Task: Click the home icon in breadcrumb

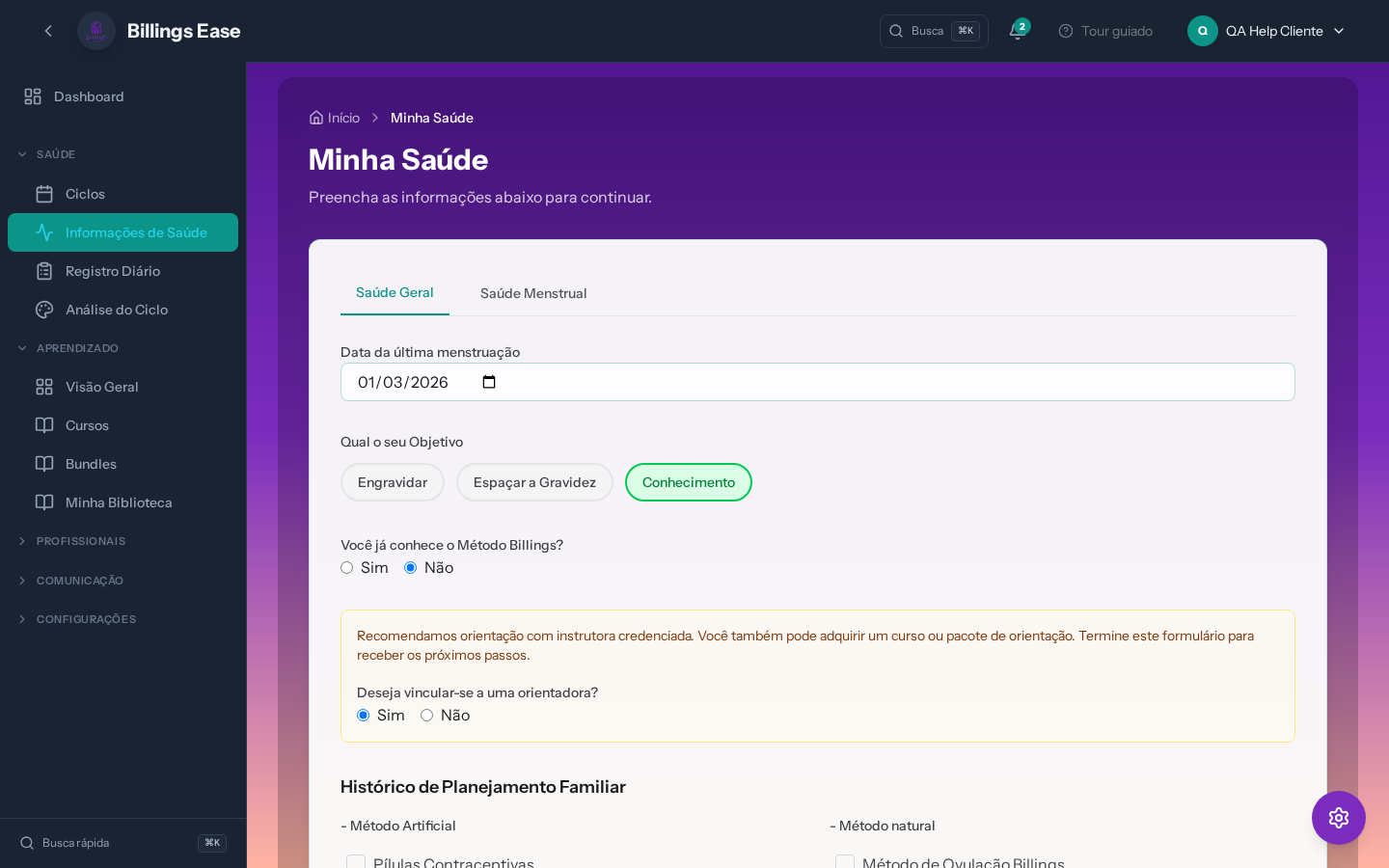Action: point(316,118)
